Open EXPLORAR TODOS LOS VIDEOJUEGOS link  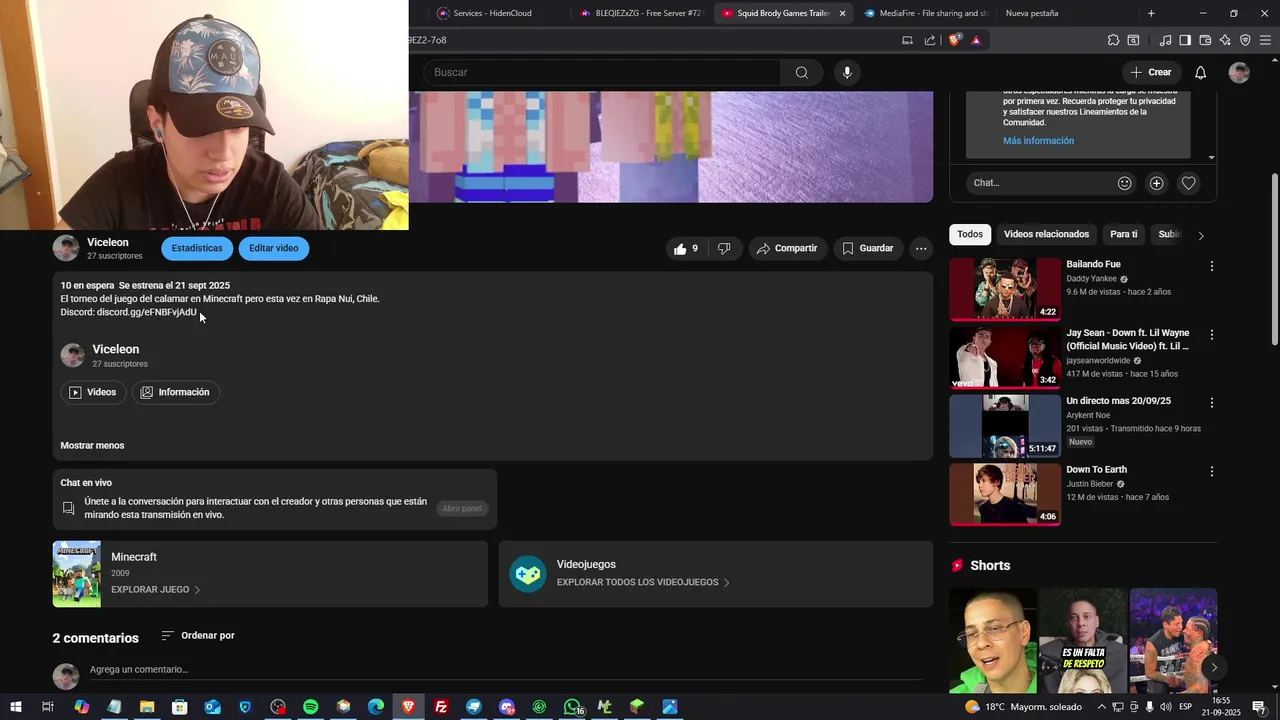(643, 582)
